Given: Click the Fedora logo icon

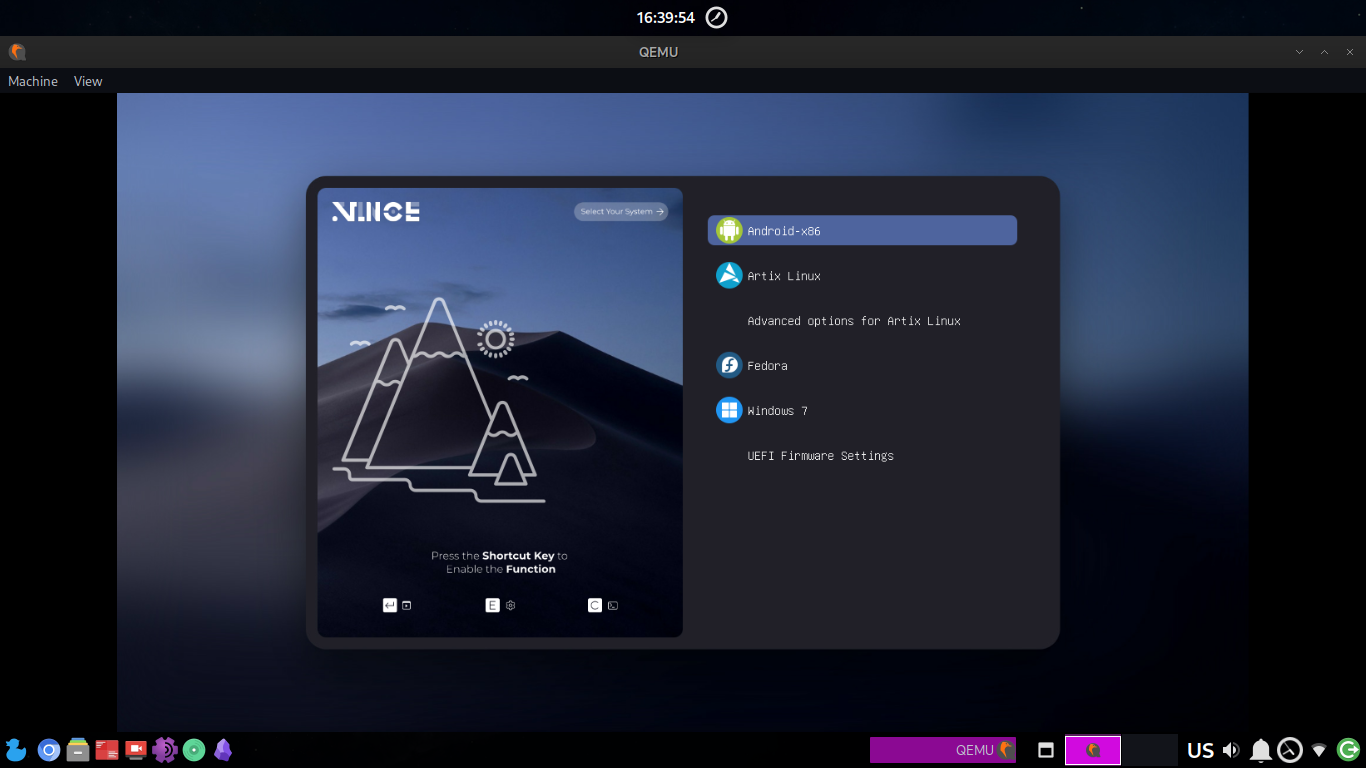Looking at the screenshot, I should click(729, 365).
